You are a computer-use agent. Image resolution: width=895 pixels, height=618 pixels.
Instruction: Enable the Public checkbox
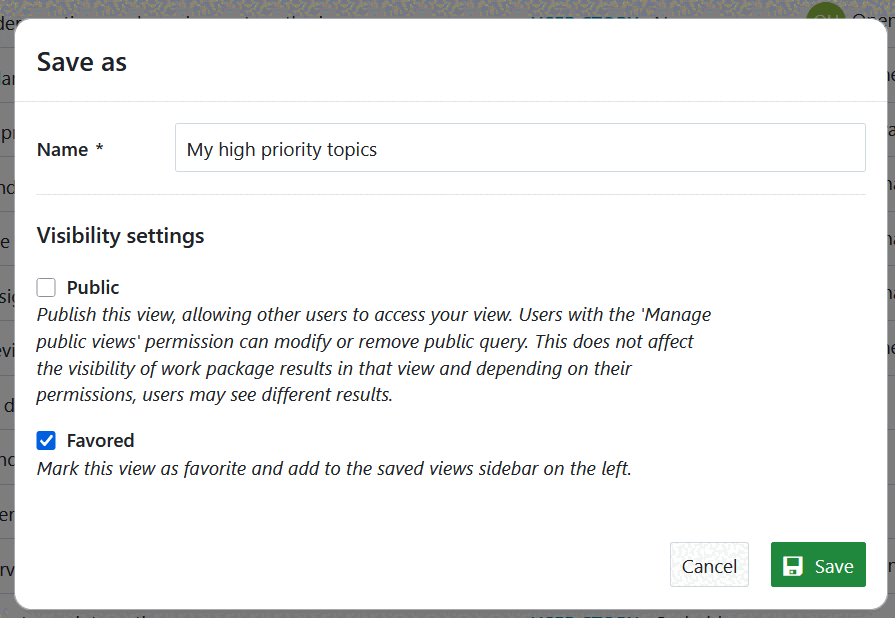(45, 287)
